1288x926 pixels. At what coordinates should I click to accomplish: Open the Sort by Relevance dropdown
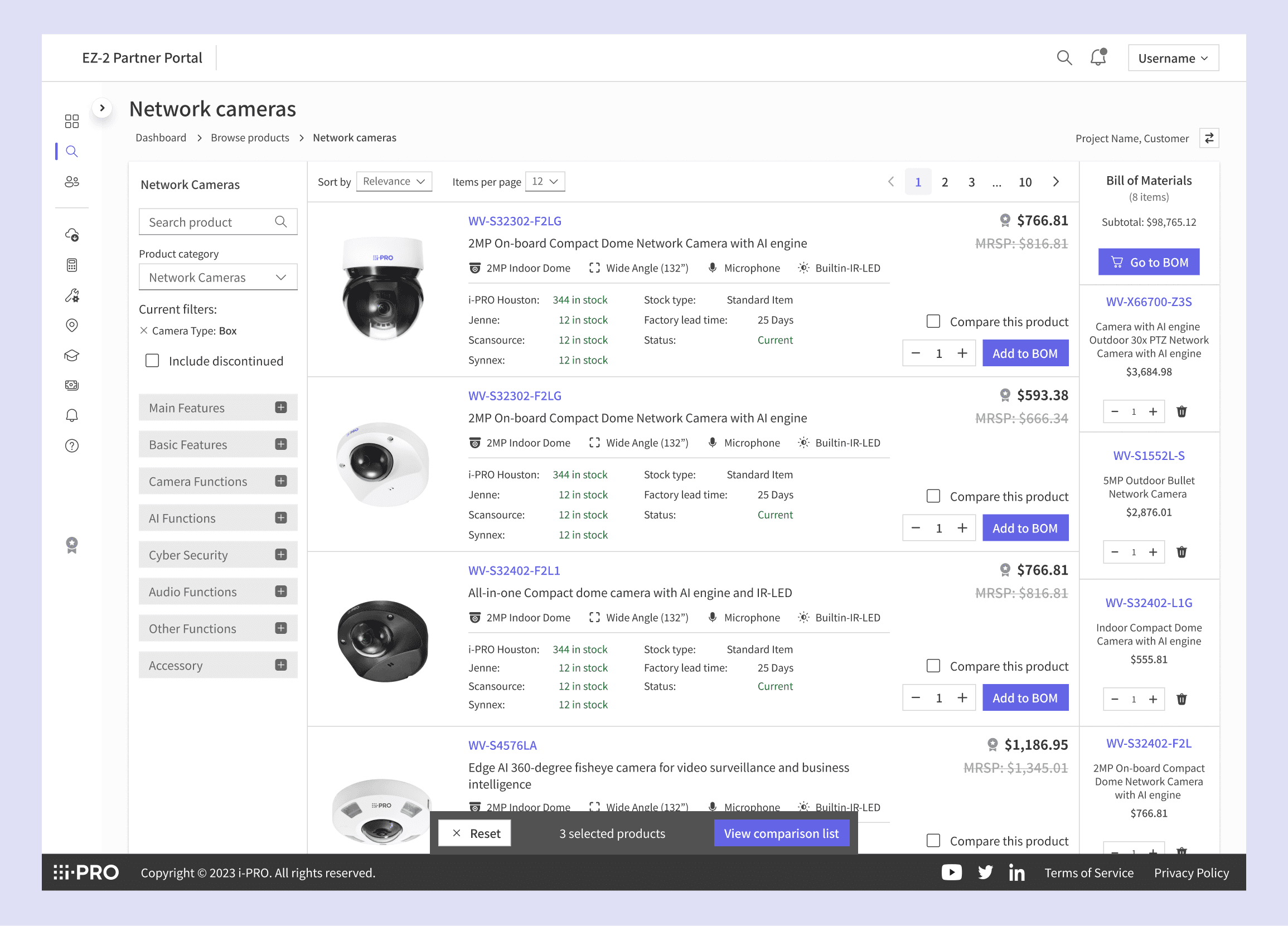[x=394, y=182]
